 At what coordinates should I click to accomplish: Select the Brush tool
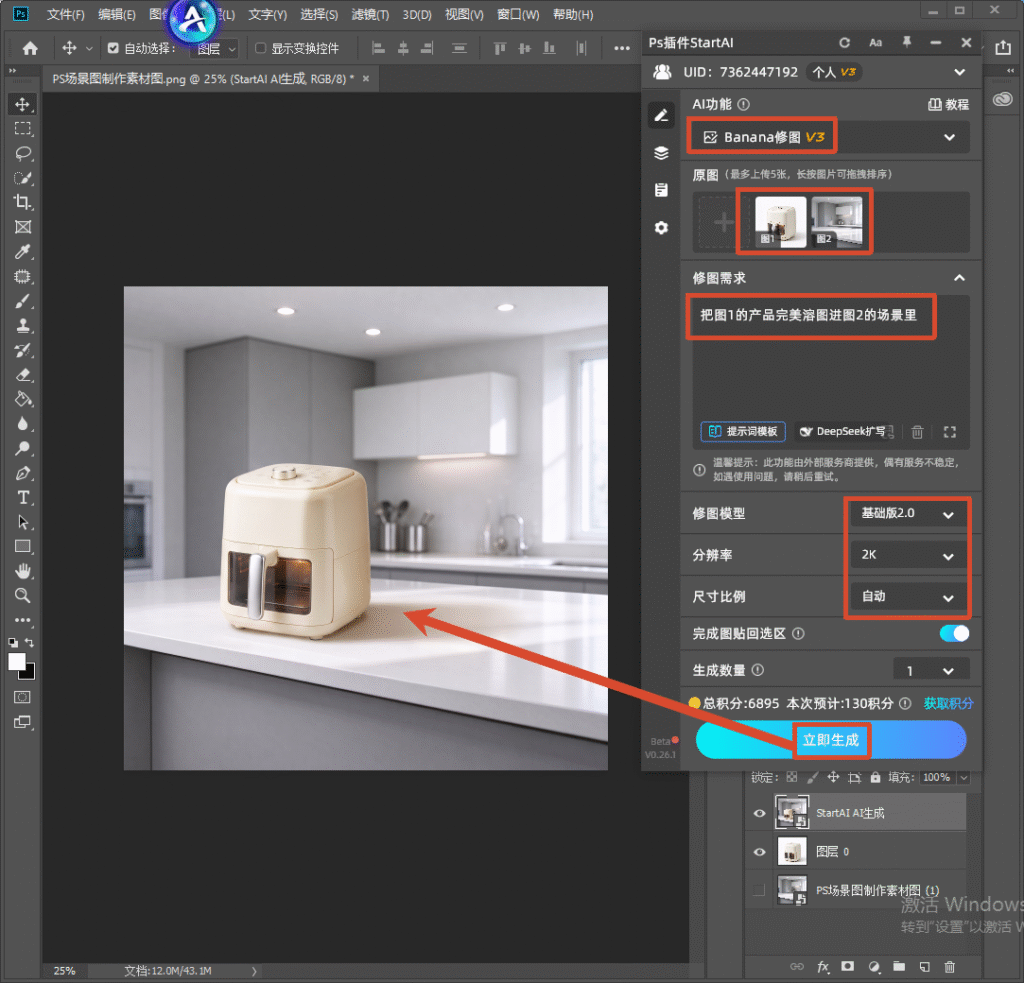click(x=23, y=301)
